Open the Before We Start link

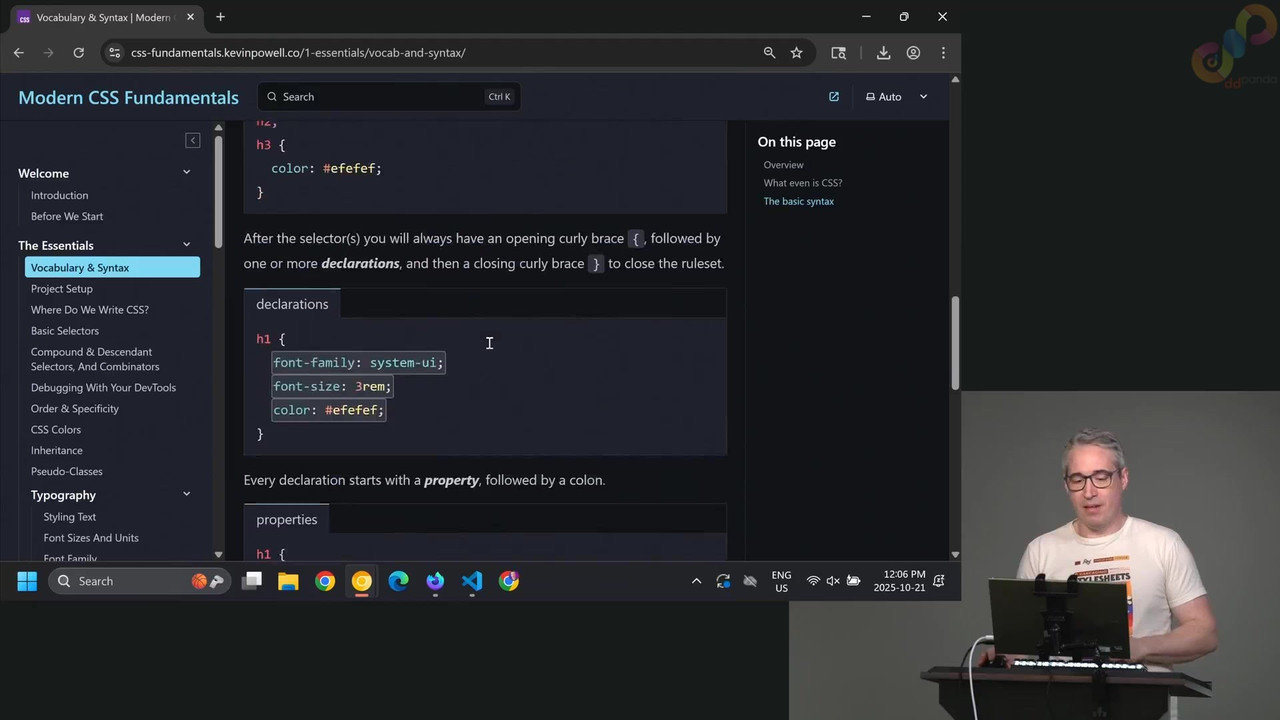[x=67, y=216]
